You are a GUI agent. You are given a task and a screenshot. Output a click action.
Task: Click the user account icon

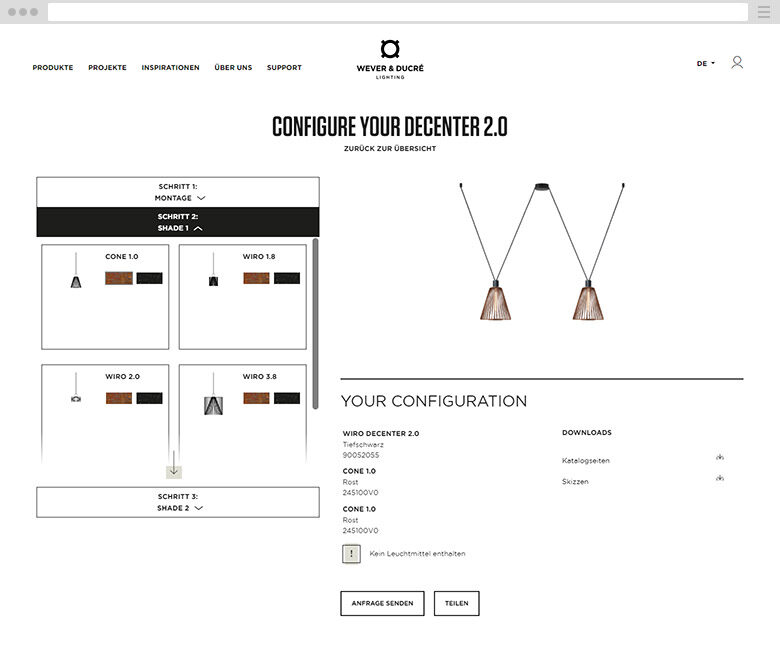tap(737, 63)
